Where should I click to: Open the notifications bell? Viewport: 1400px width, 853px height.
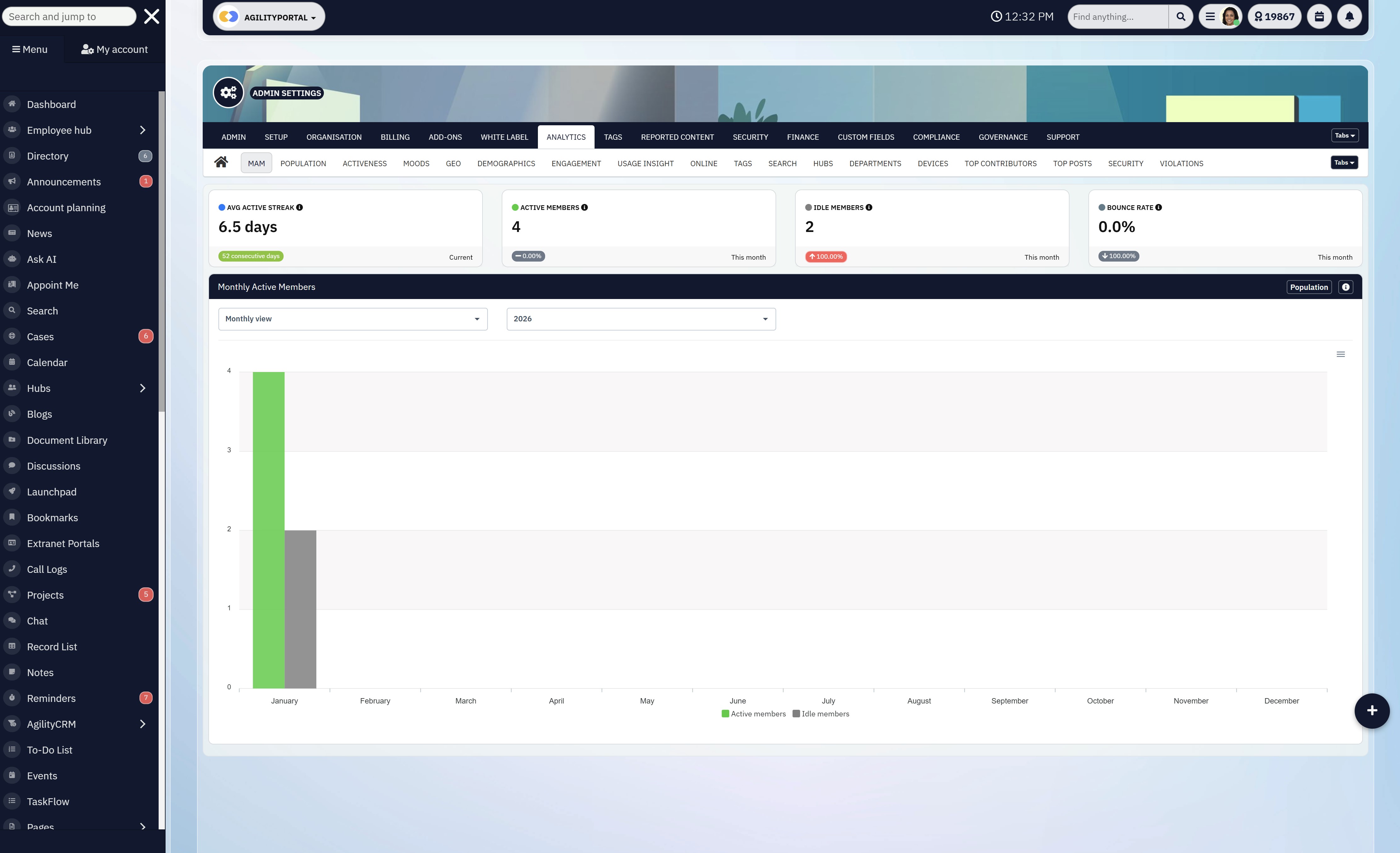tap(1349, 16)
